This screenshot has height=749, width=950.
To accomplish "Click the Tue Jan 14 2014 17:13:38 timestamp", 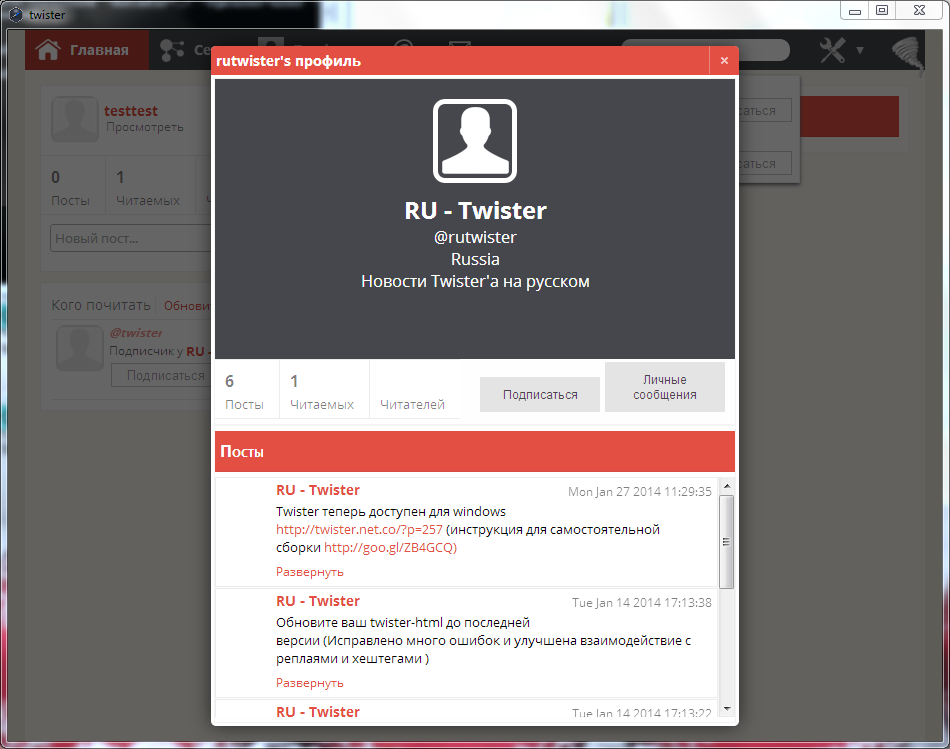I will [642, 602].
